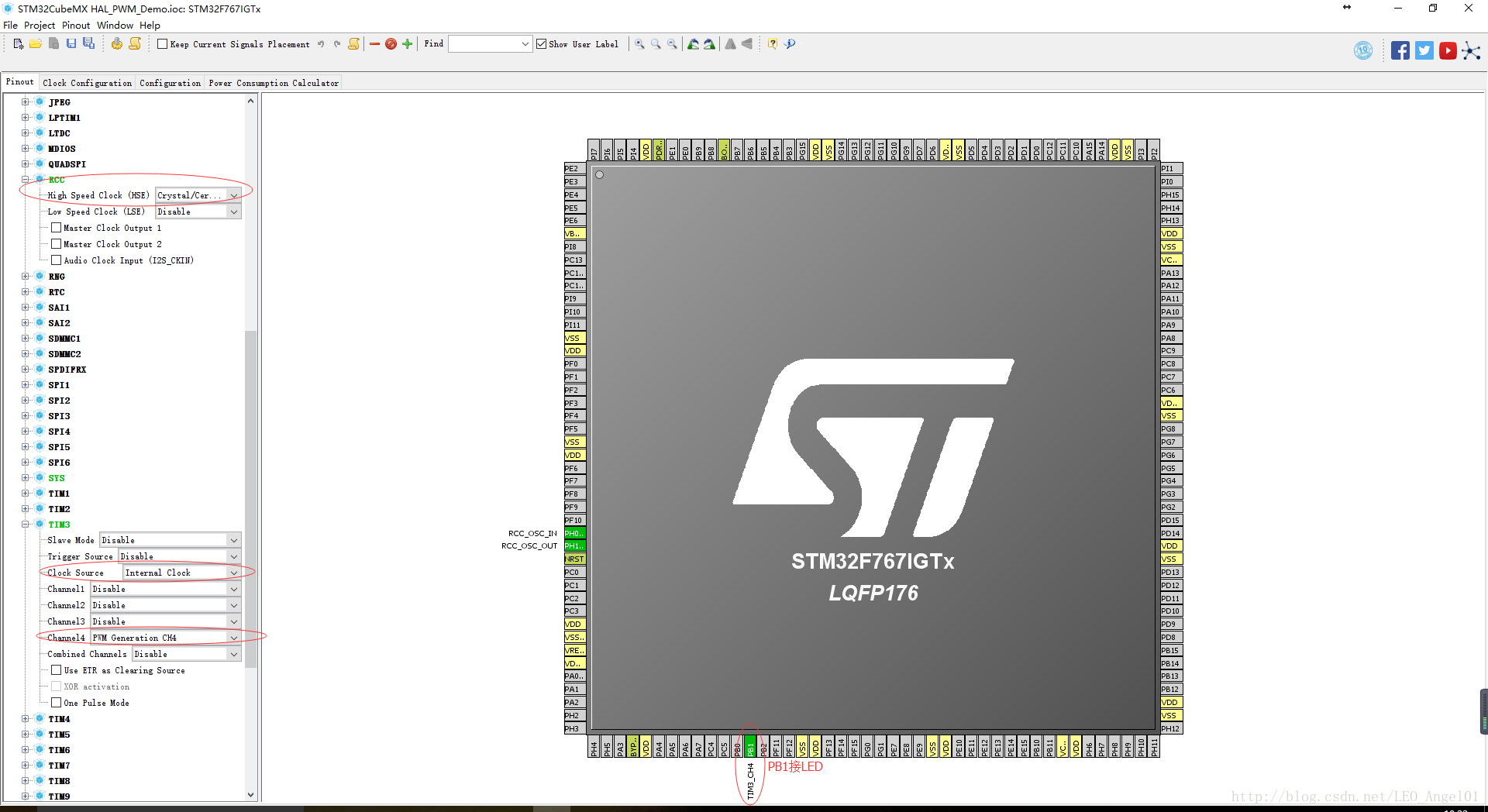Click the PA13 pin on chip

pyautogui.click(x=1171, y=273)
